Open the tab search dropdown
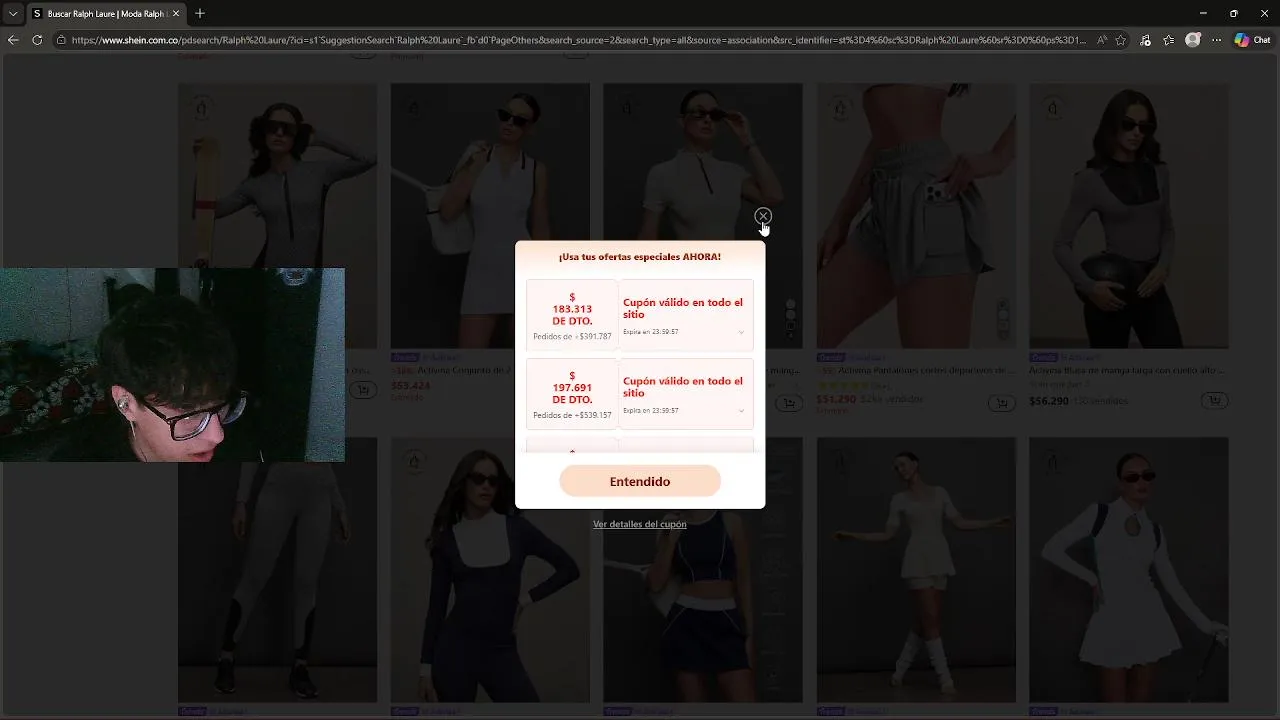This screenshot has width=1280, height=720. click(x=13, y=14)
